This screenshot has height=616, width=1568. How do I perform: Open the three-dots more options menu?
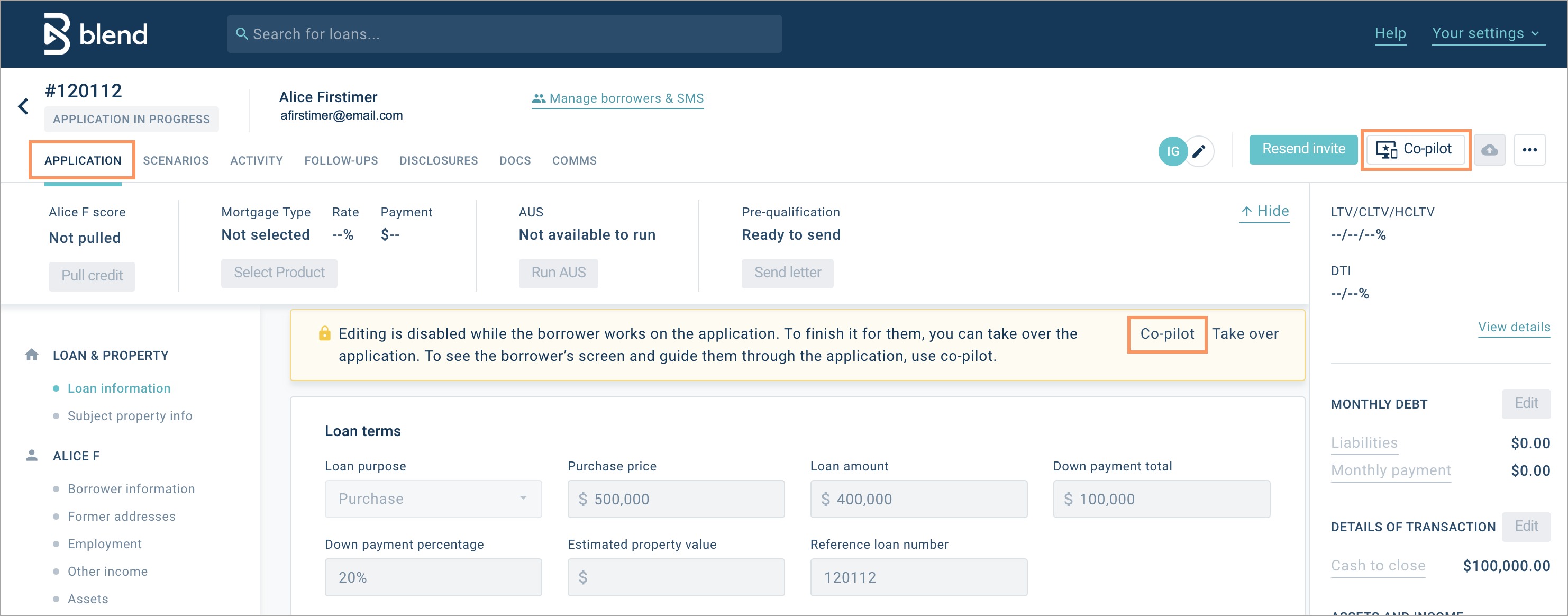click(1529, 150)
